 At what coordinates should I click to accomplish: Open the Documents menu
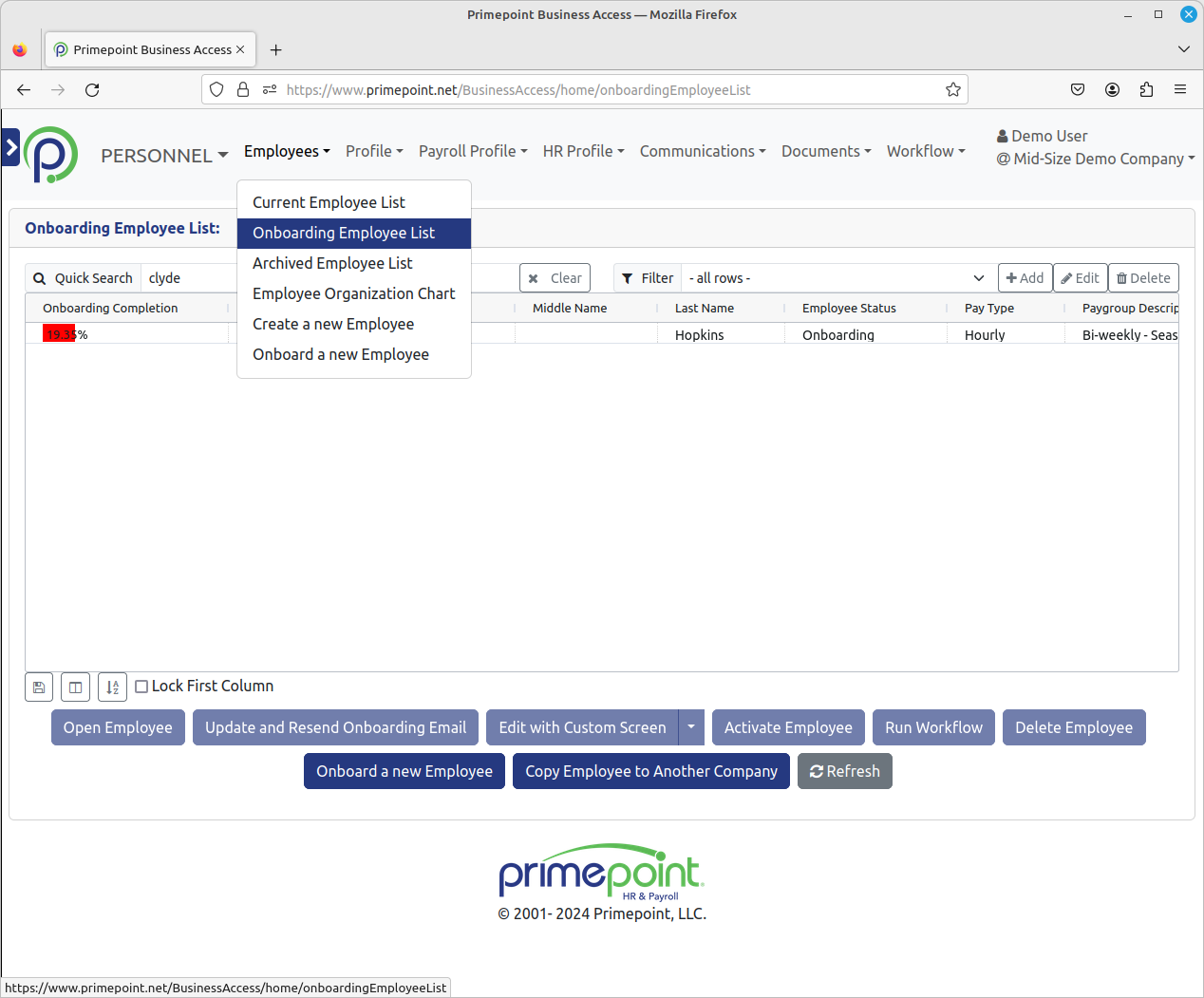click(x=826, y=151)
